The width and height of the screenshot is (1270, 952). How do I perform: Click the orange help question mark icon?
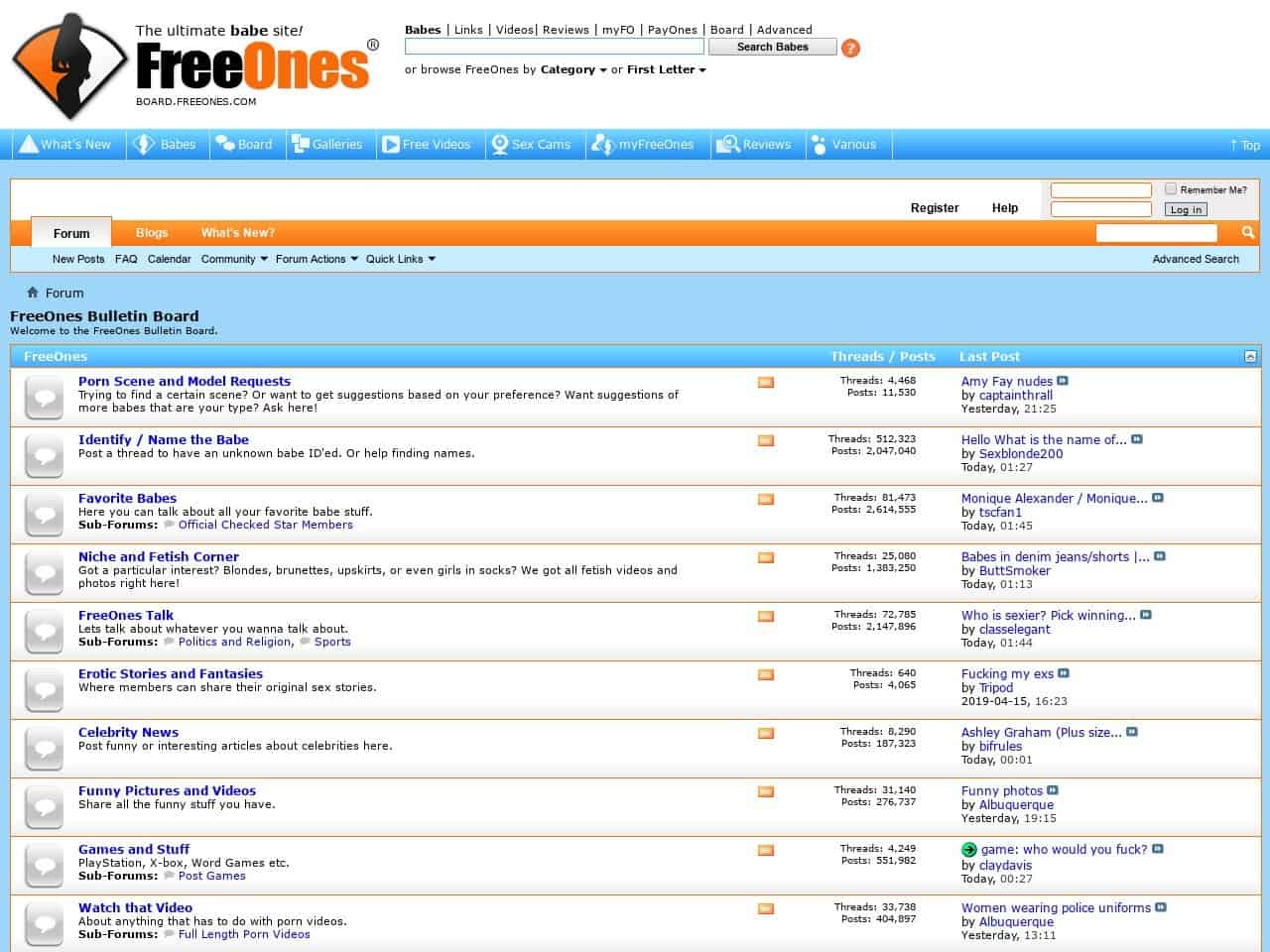pos(850,48)
